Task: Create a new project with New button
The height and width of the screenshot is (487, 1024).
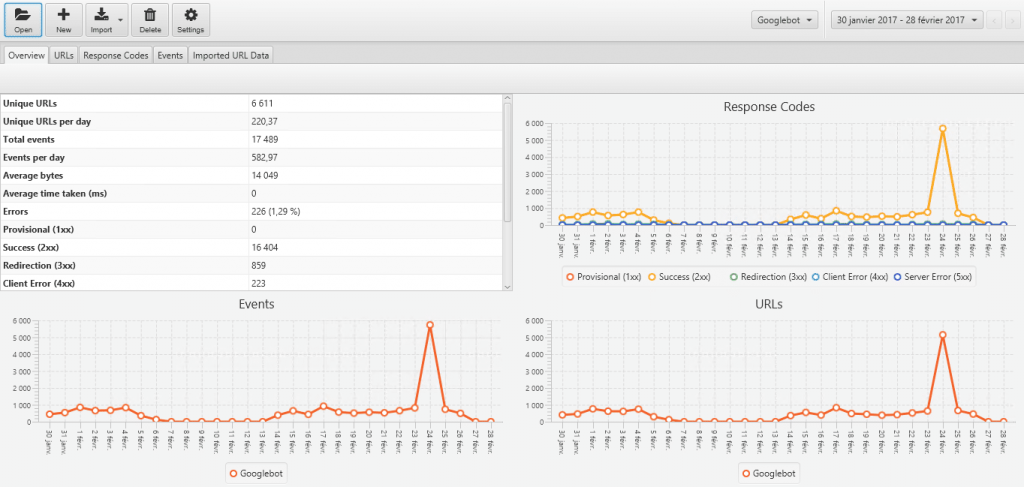Action: pos(64,20)
